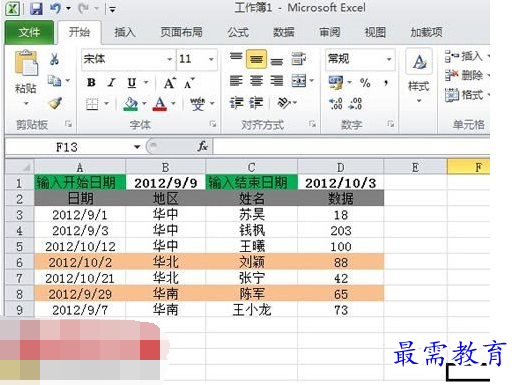Screen dimensions: 515x385
Task: Click the wrap text icon
Action: tap(298, 59)
